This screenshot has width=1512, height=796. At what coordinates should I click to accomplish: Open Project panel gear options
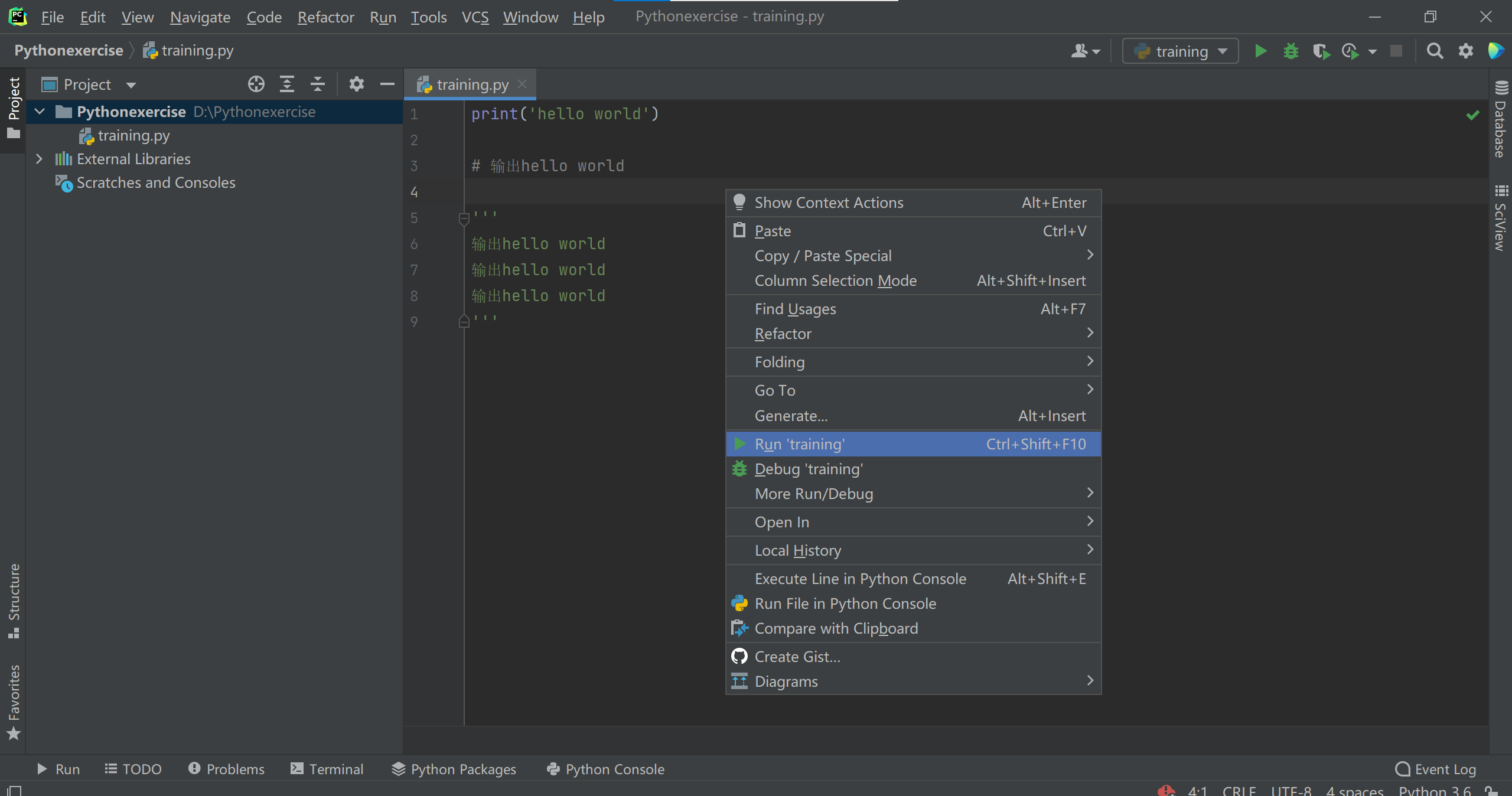coord(356,84)
